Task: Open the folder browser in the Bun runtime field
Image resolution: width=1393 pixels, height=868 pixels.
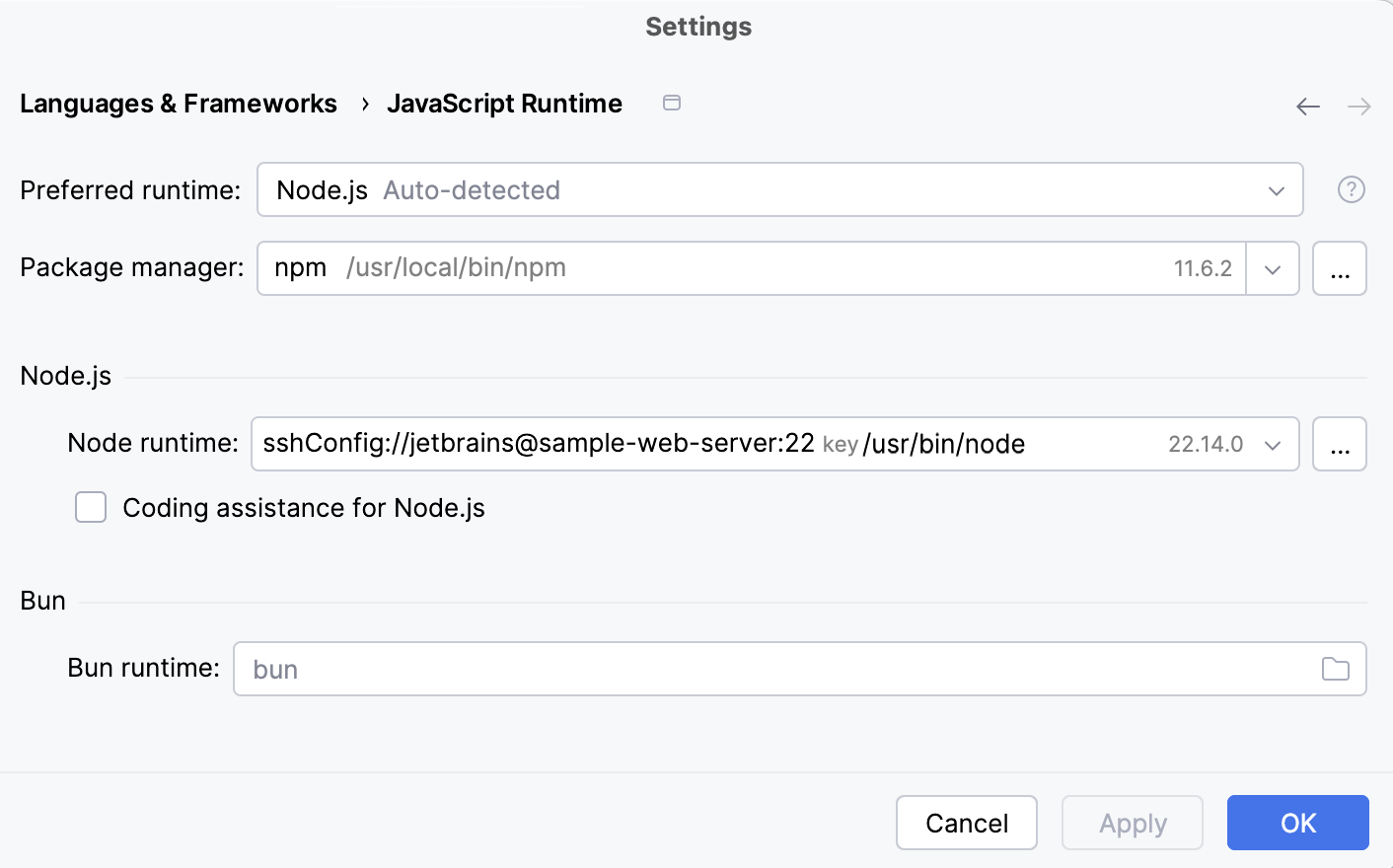Action: click(1337, 669)
